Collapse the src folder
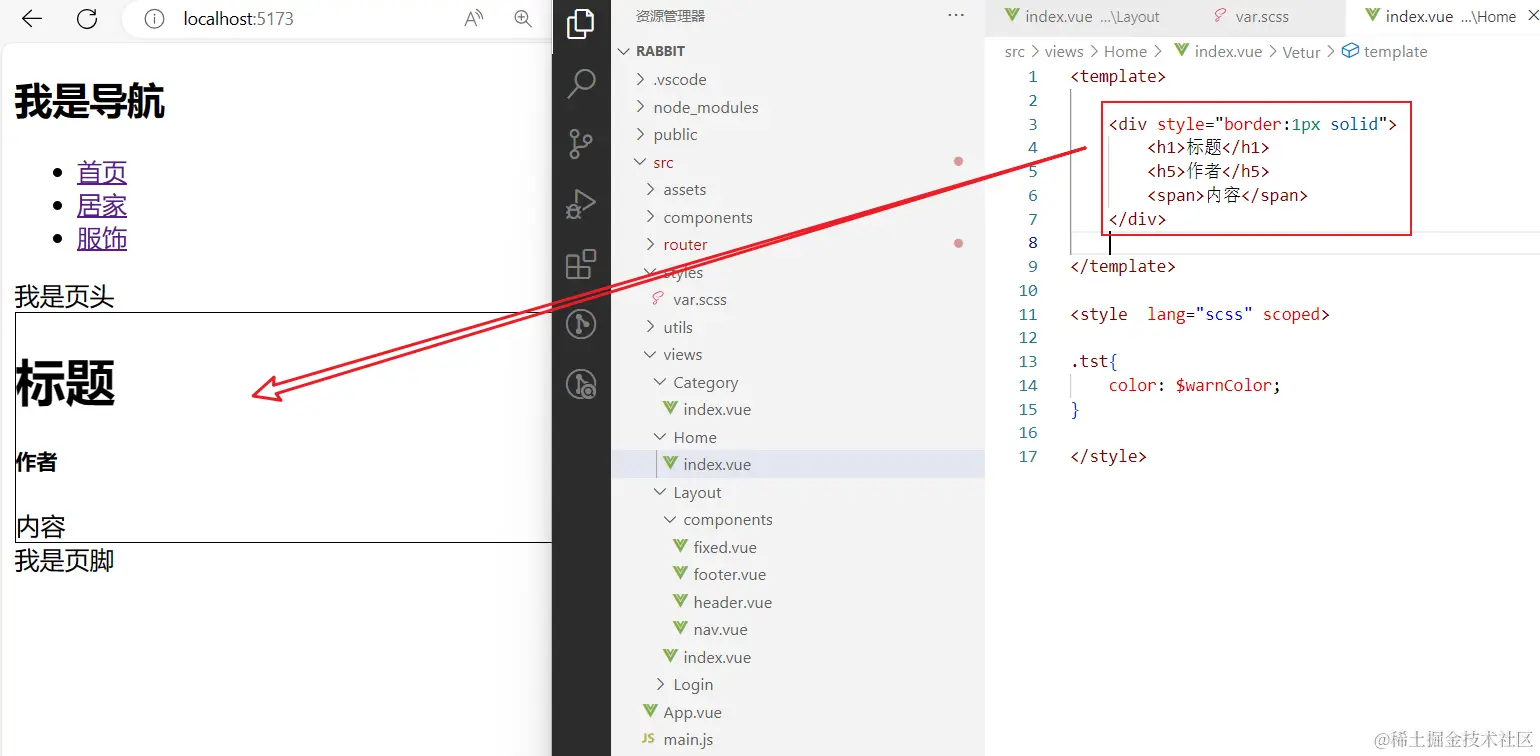This screenshot has width=1540, height=756. point(642,162)
